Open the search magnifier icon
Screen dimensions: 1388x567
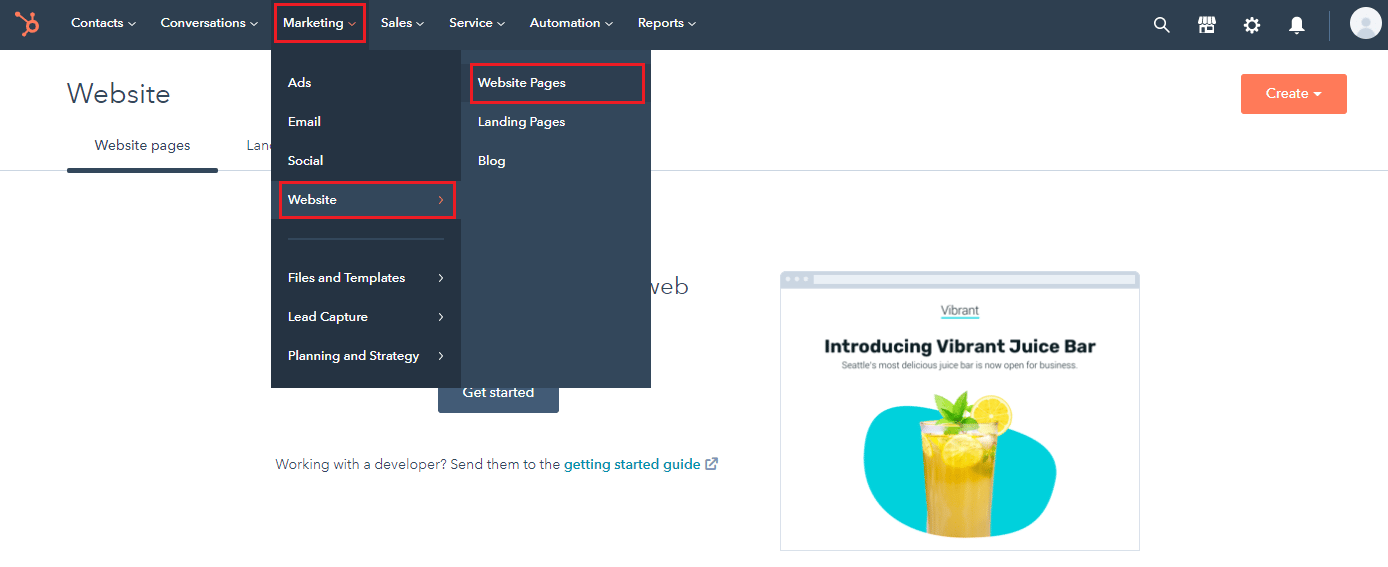click(1161, 24)
